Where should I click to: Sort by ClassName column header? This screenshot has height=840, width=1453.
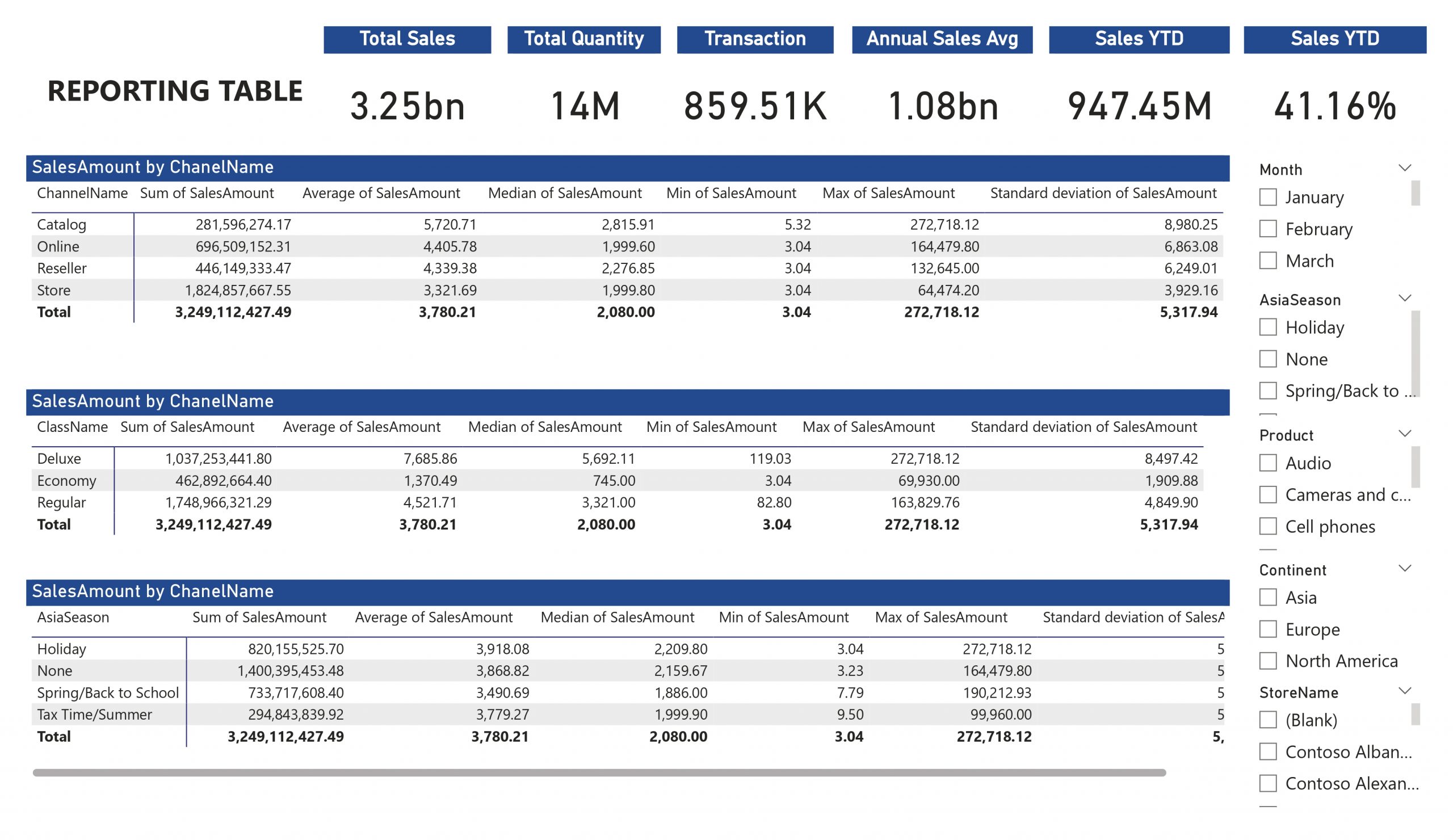pos(72,427)
